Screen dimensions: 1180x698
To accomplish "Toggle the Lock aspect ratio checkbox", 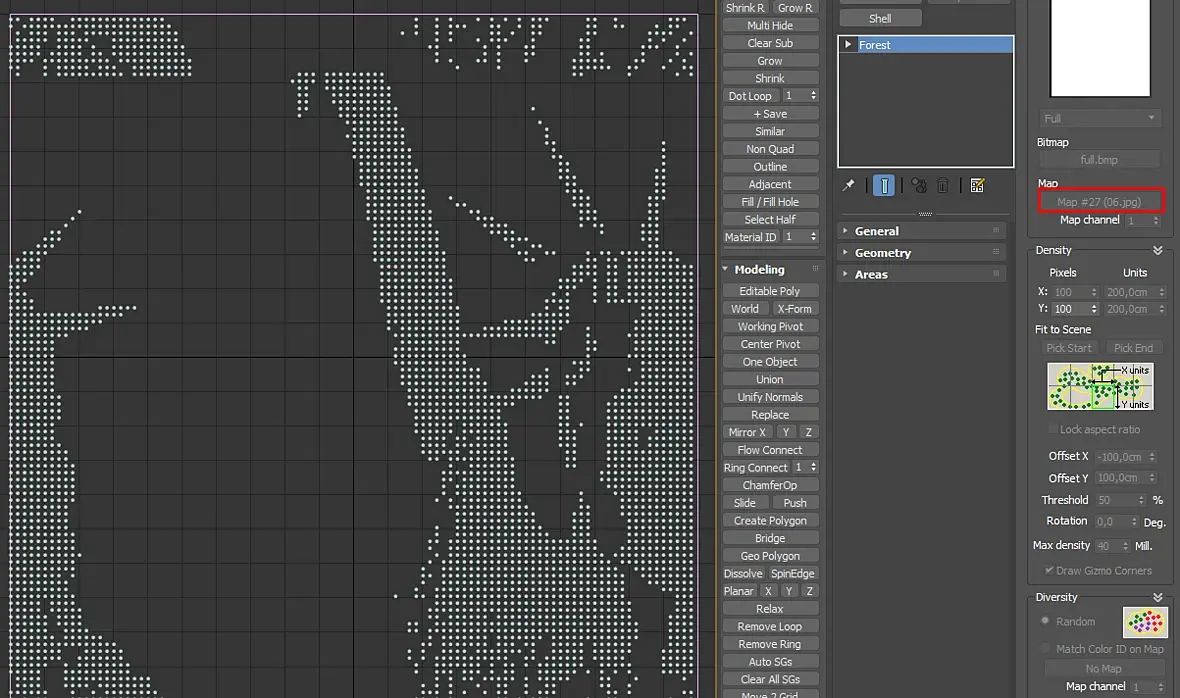I will coord(1053,429).
